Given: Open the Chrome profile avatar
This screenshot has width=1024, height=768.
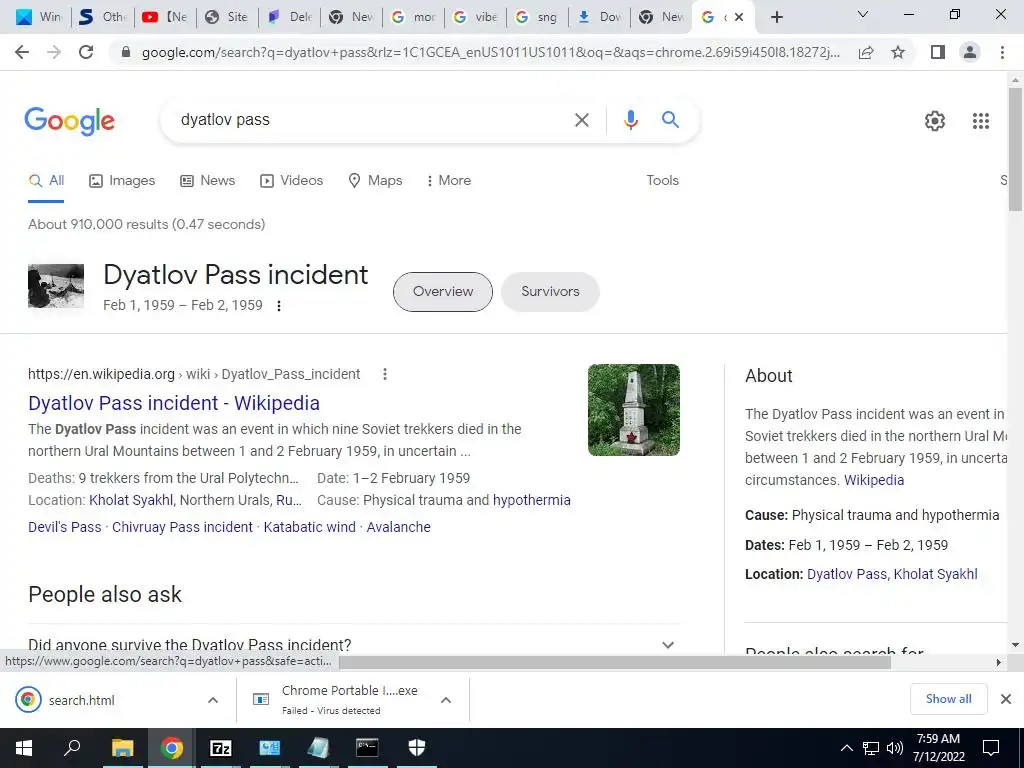Looking at the screenshot, I should [x=970, y=52].
